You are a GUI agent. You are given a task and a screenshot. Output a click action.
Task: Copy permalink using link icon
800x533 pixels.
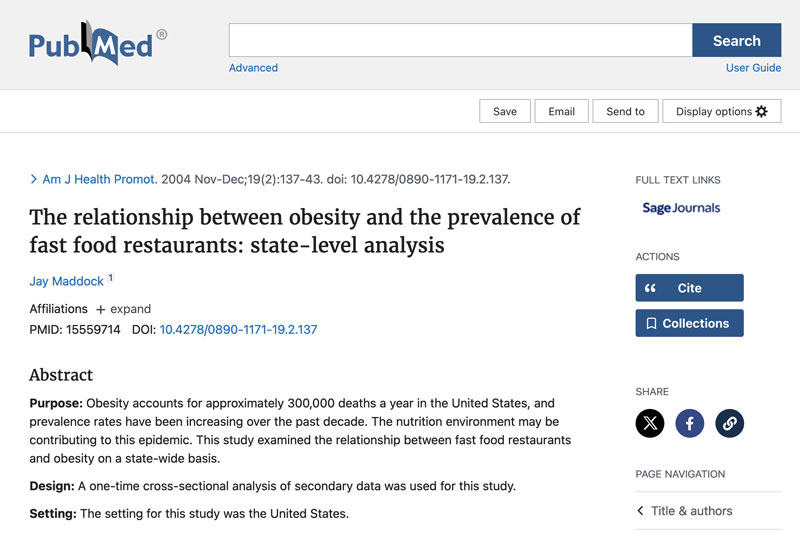coord(730,423)
